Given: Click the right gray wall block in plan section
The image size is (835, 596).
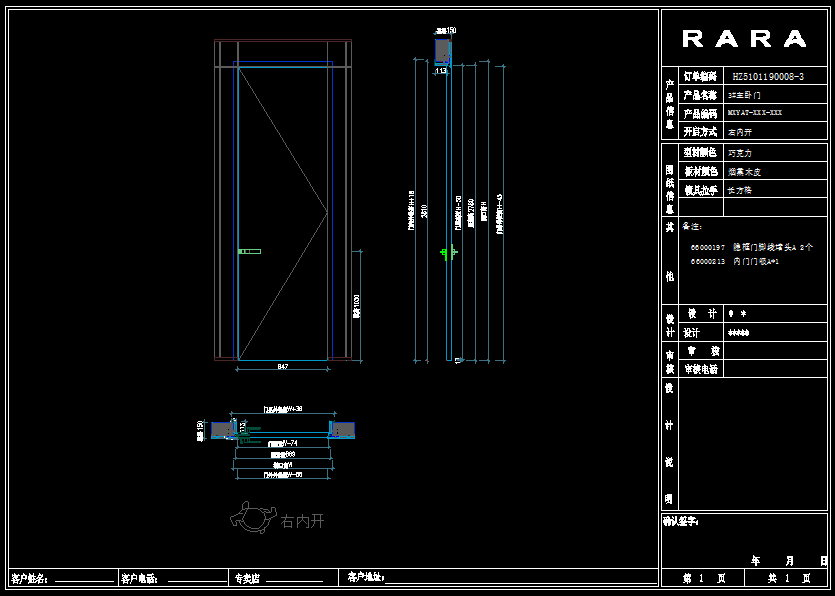Looking at the screenshot, I should (x=344, y=429).
